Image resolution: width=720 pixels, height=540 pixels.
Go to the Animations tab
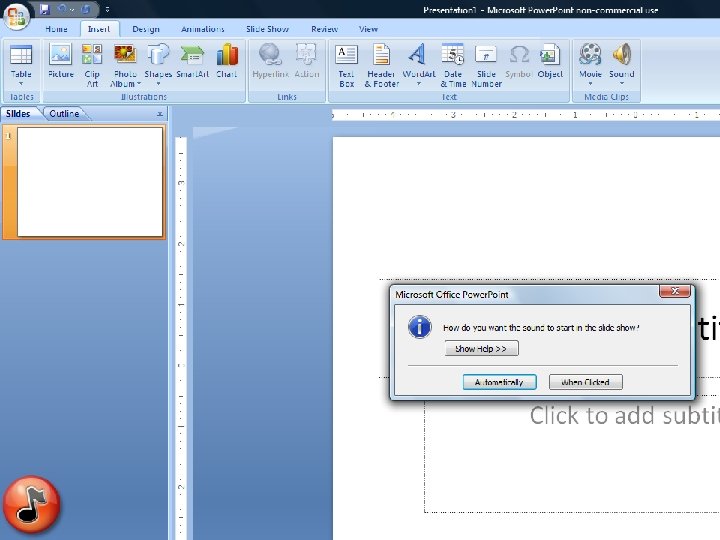click(202, 29)
